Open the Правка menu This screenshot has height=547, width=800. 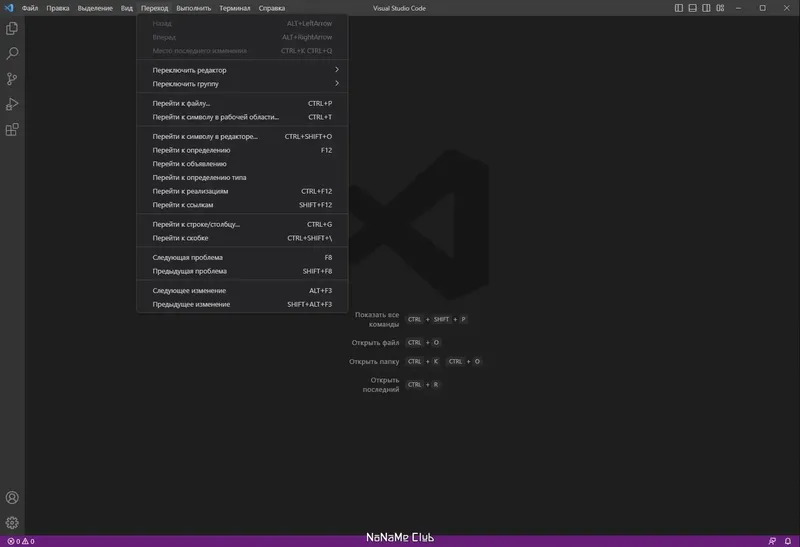click(x=58, y=8)
